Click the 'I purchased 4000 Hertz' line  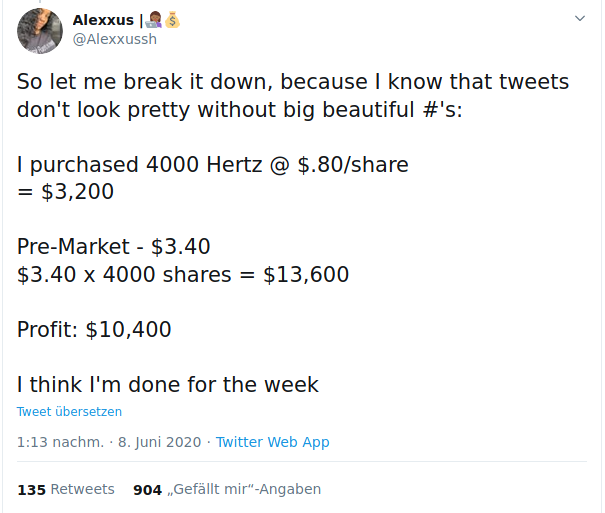point(213,164)
